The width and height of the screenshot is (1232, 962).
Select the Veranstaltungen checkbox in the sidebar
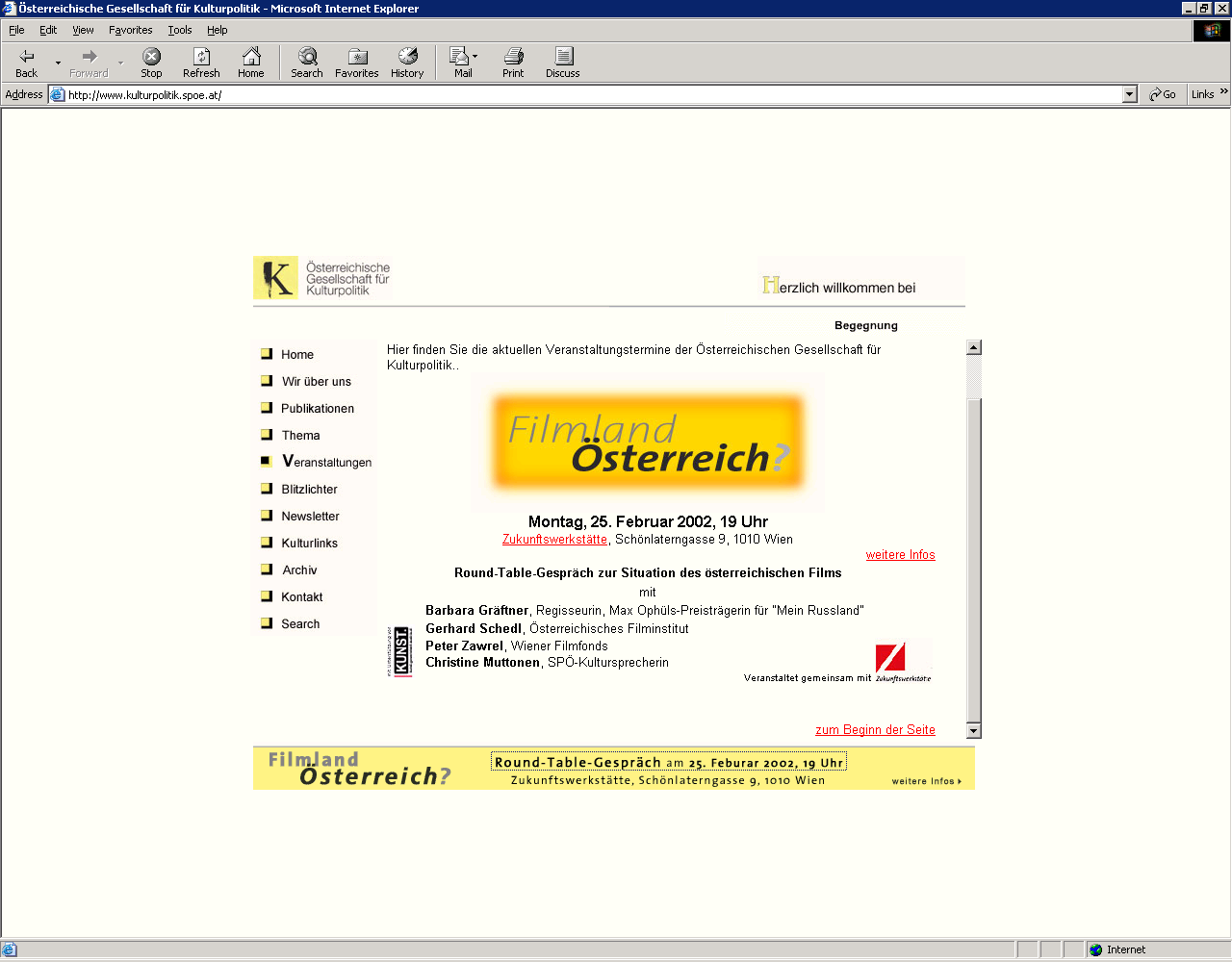point(267,462)
